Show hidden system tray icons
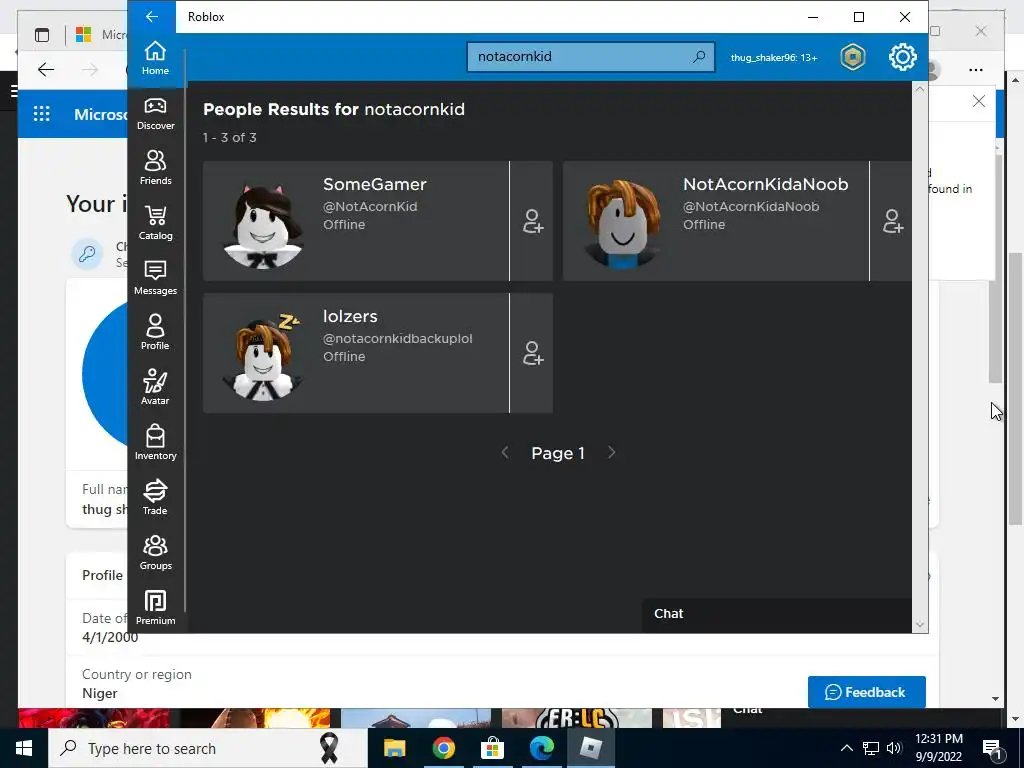This screenshot has height=768, width=1024. click(x=846, y=748)
